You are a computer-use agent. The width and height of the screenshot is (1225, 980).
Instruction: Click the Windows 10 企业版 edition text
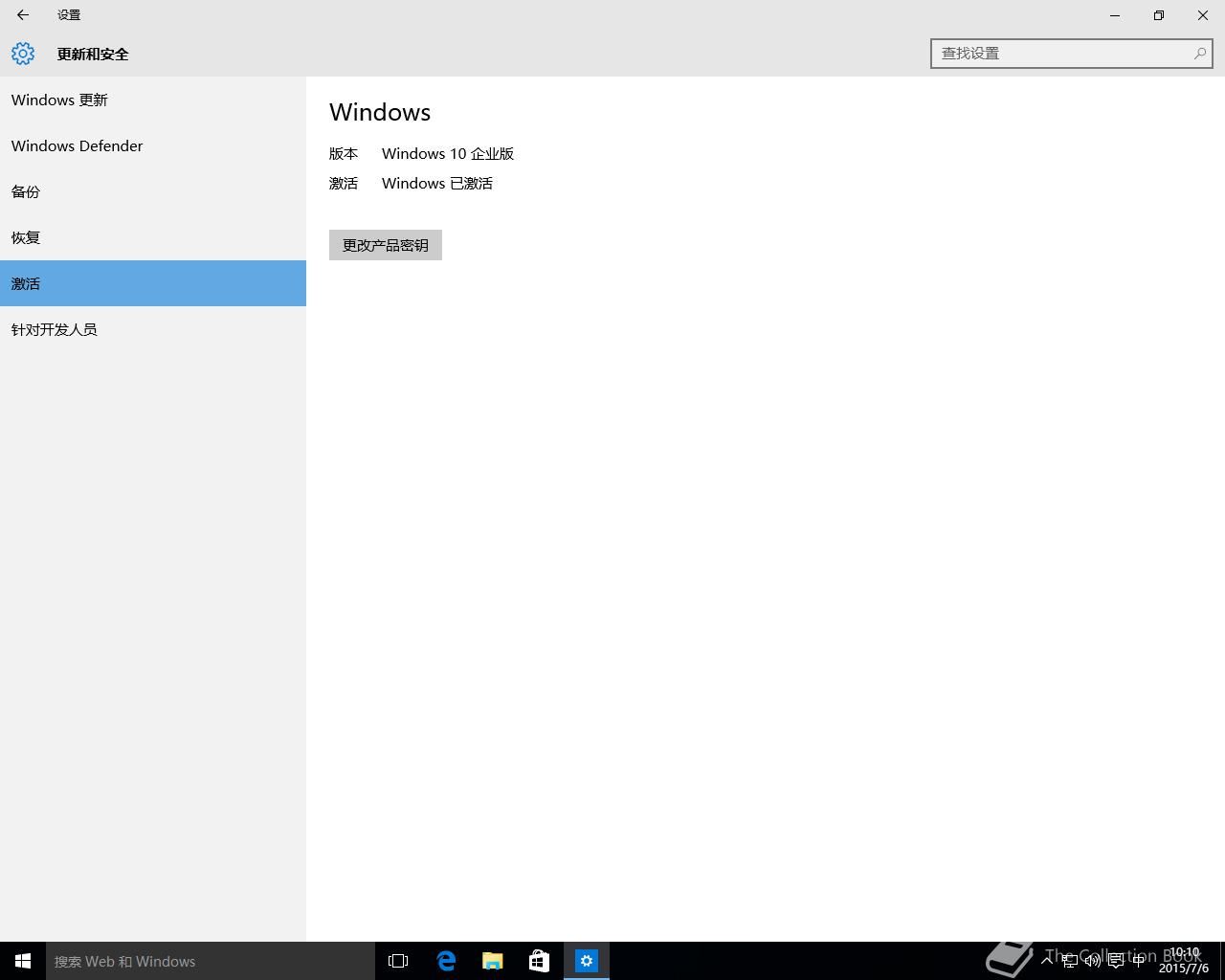(448, 154)
